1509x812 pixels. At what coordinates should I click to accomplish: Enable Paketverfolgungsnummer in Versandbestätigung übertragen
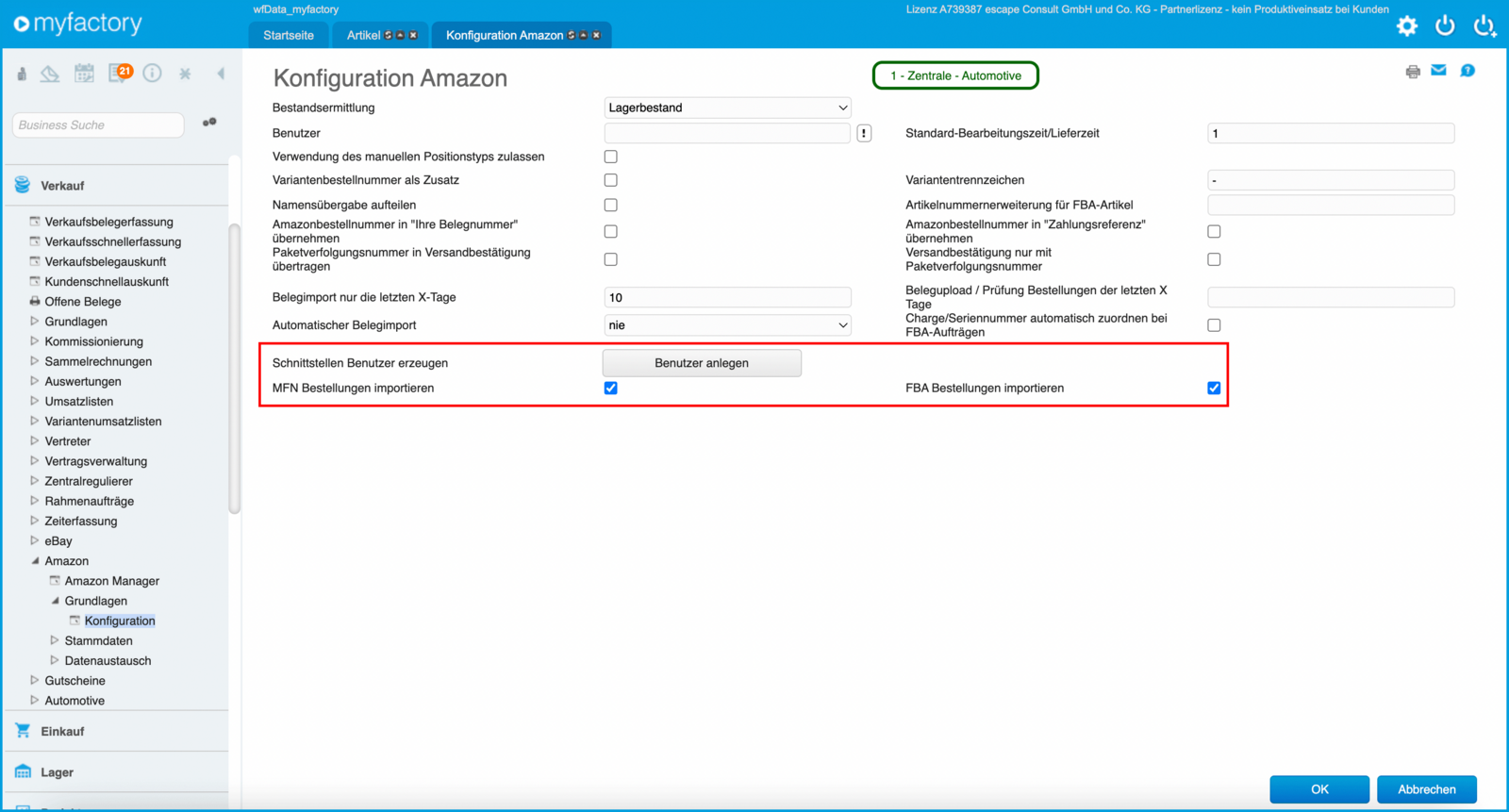click(611, 259)
